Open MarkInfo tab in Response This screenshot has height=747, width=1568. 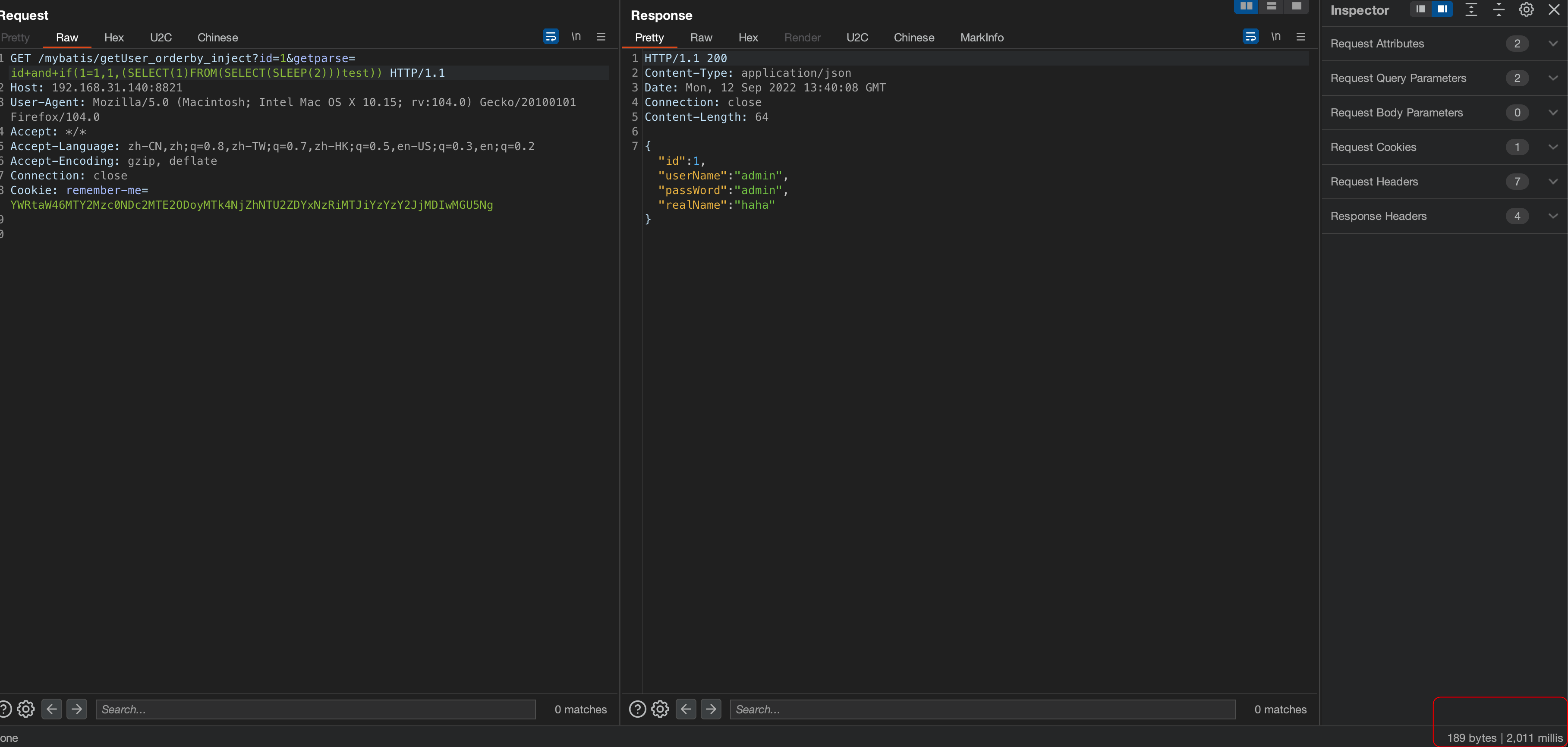pyautogui.click(x=981, y=38)
